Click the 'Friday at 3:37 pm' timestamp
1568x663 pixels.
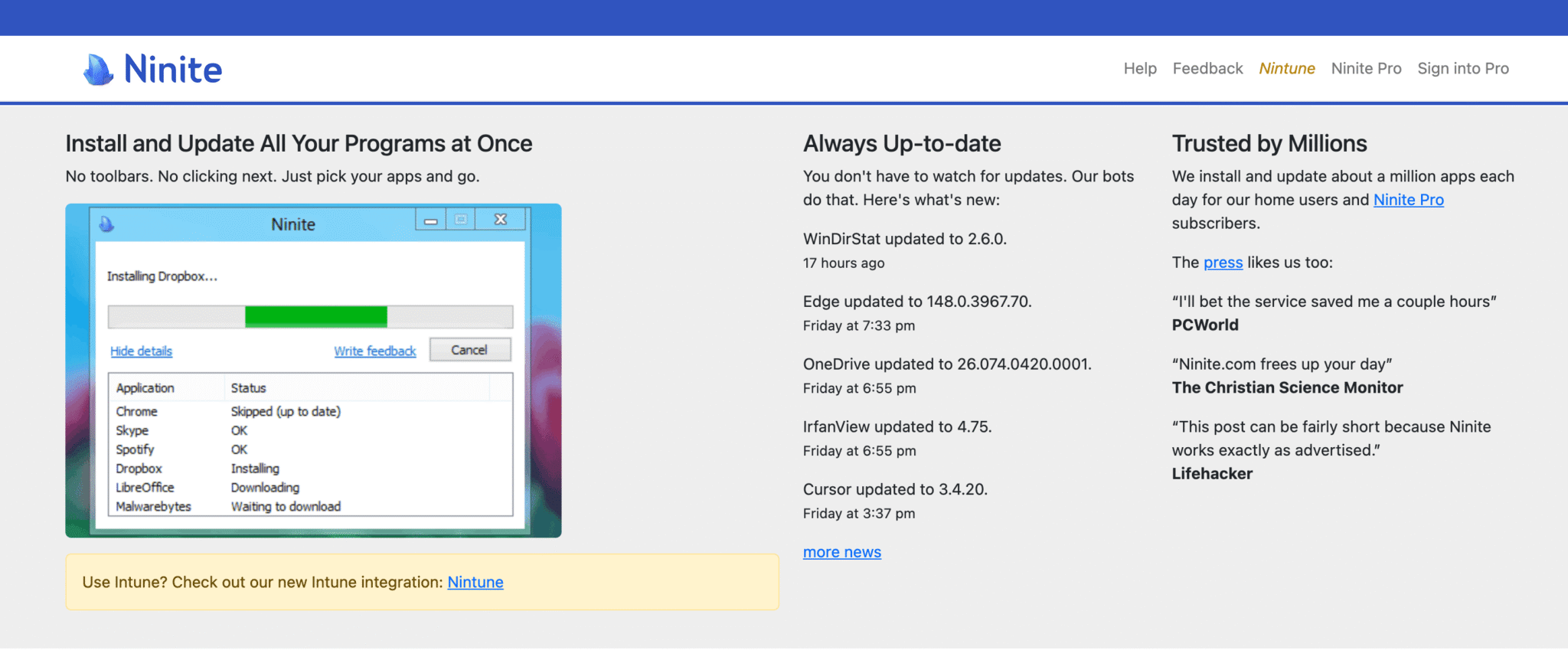(x=859, y=514)
